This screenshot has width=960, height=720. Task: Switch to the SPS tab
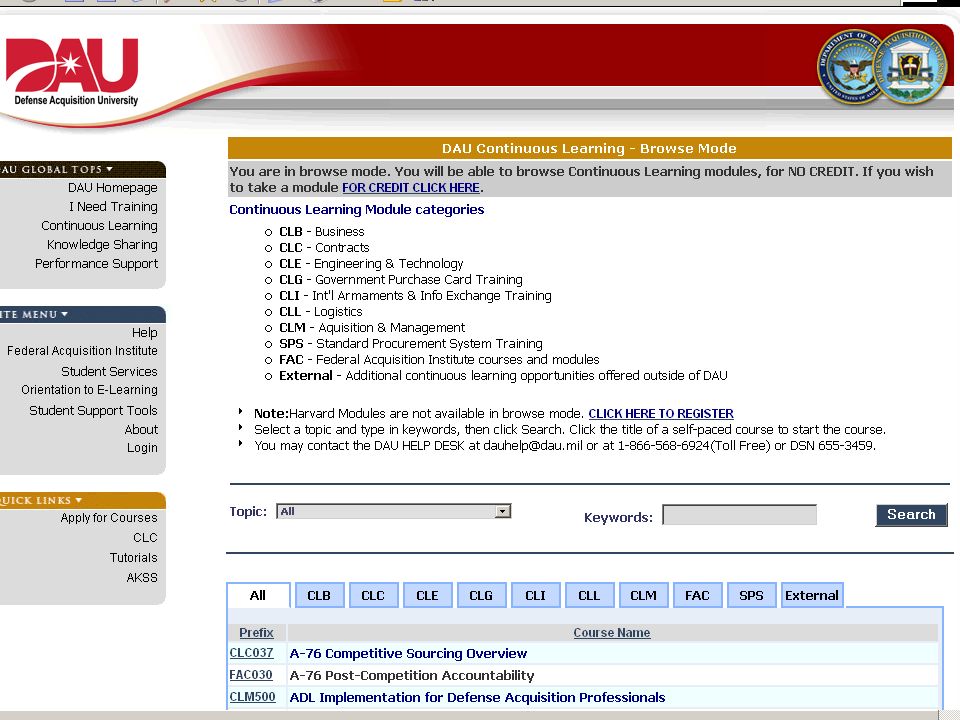[751, 596]
